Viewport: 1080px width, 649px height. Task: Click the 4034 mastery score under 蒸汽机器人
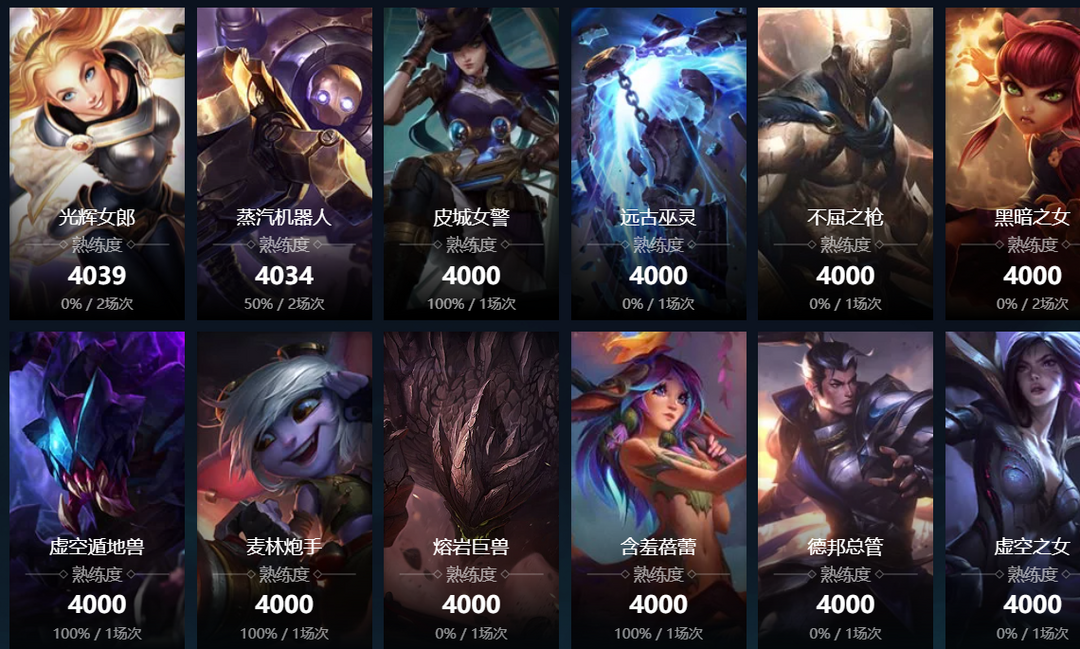coord(284,276)
